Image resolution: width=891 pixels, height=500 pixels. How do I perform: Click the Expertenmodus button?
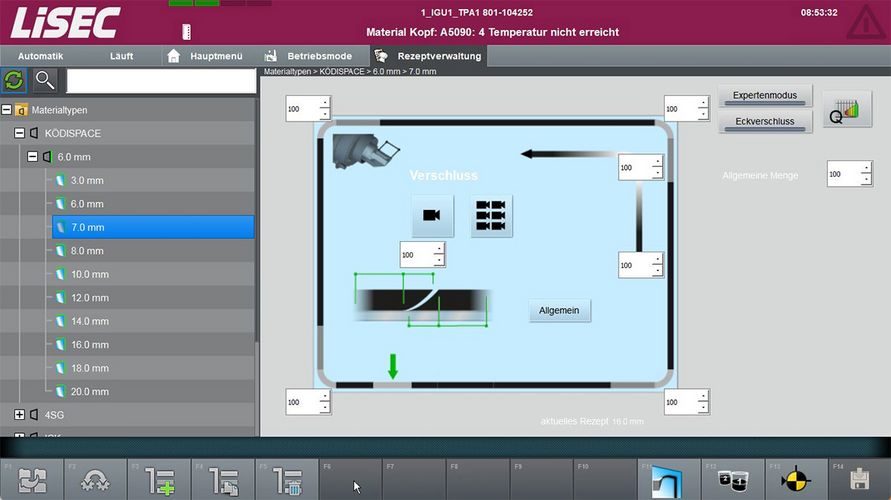765,95
